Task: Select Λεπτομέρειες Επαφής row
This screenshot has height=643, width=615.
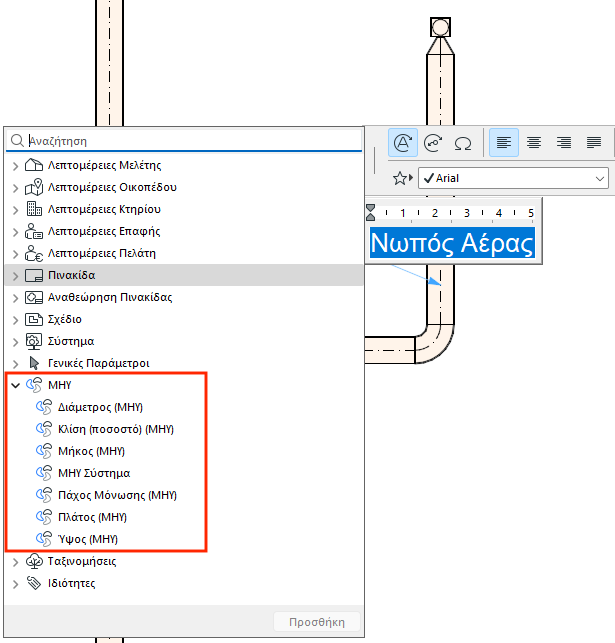Action: [x=184, y=231]
